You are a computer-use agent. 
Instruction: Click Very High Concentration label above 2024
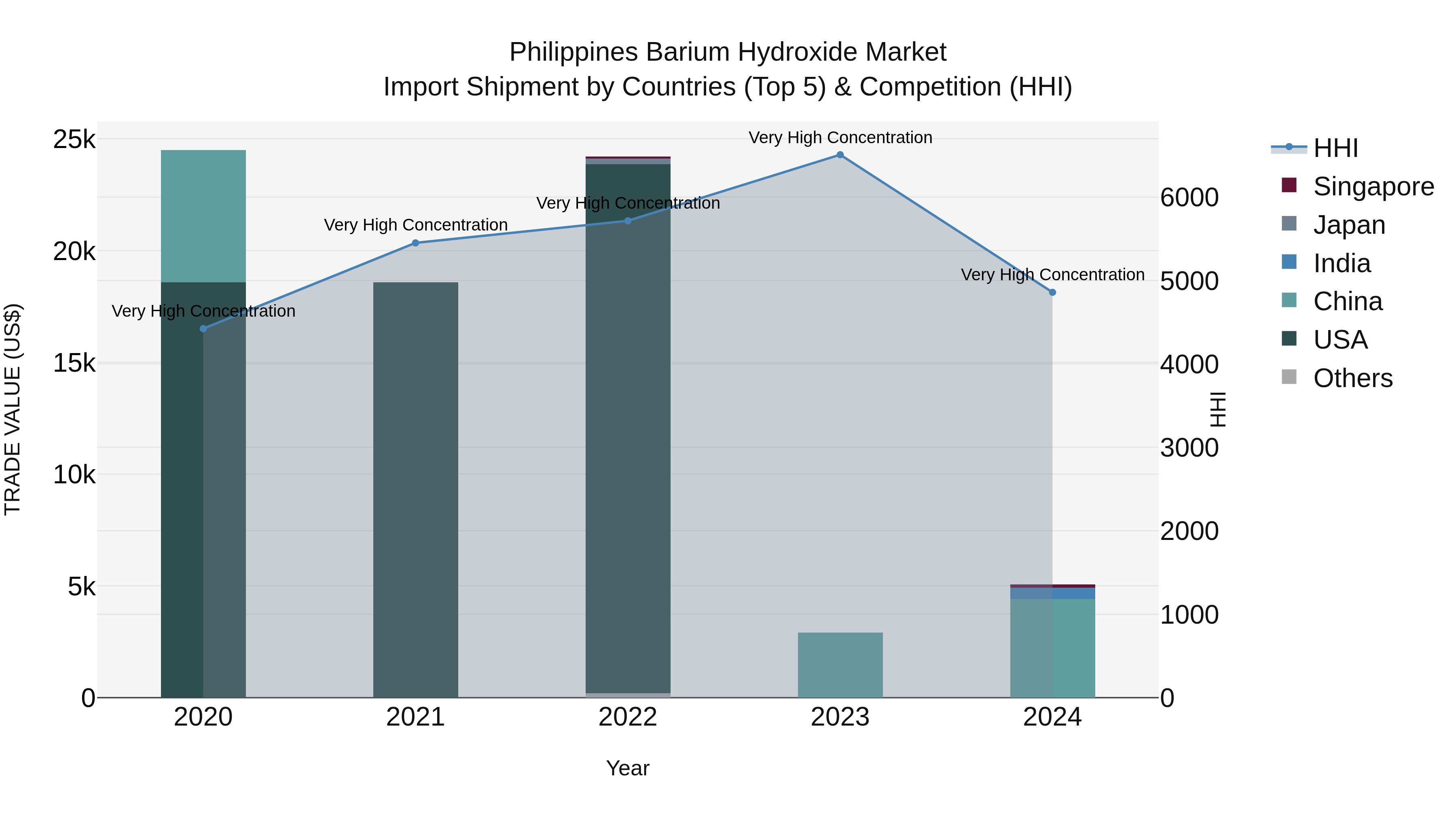click(1053, 275)
